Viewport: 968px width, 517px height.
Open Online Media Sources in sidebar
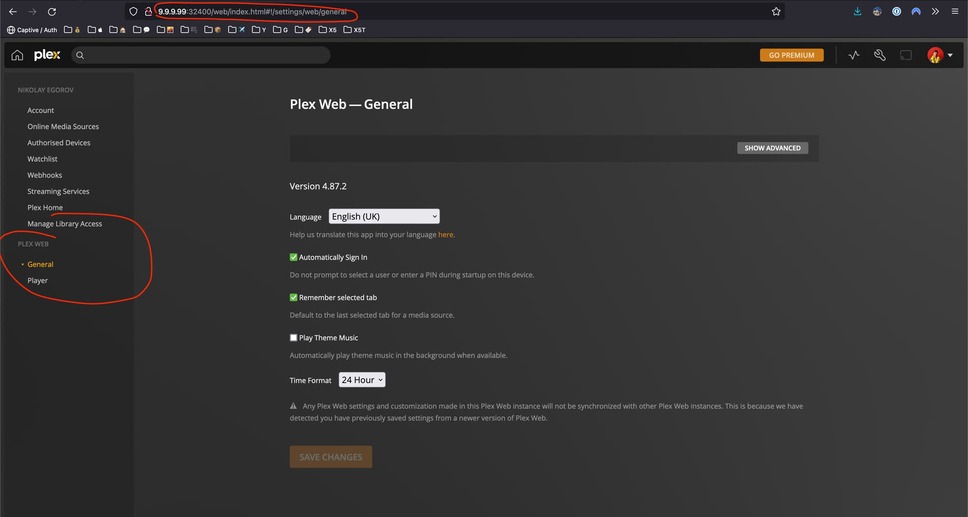(63, 126)
